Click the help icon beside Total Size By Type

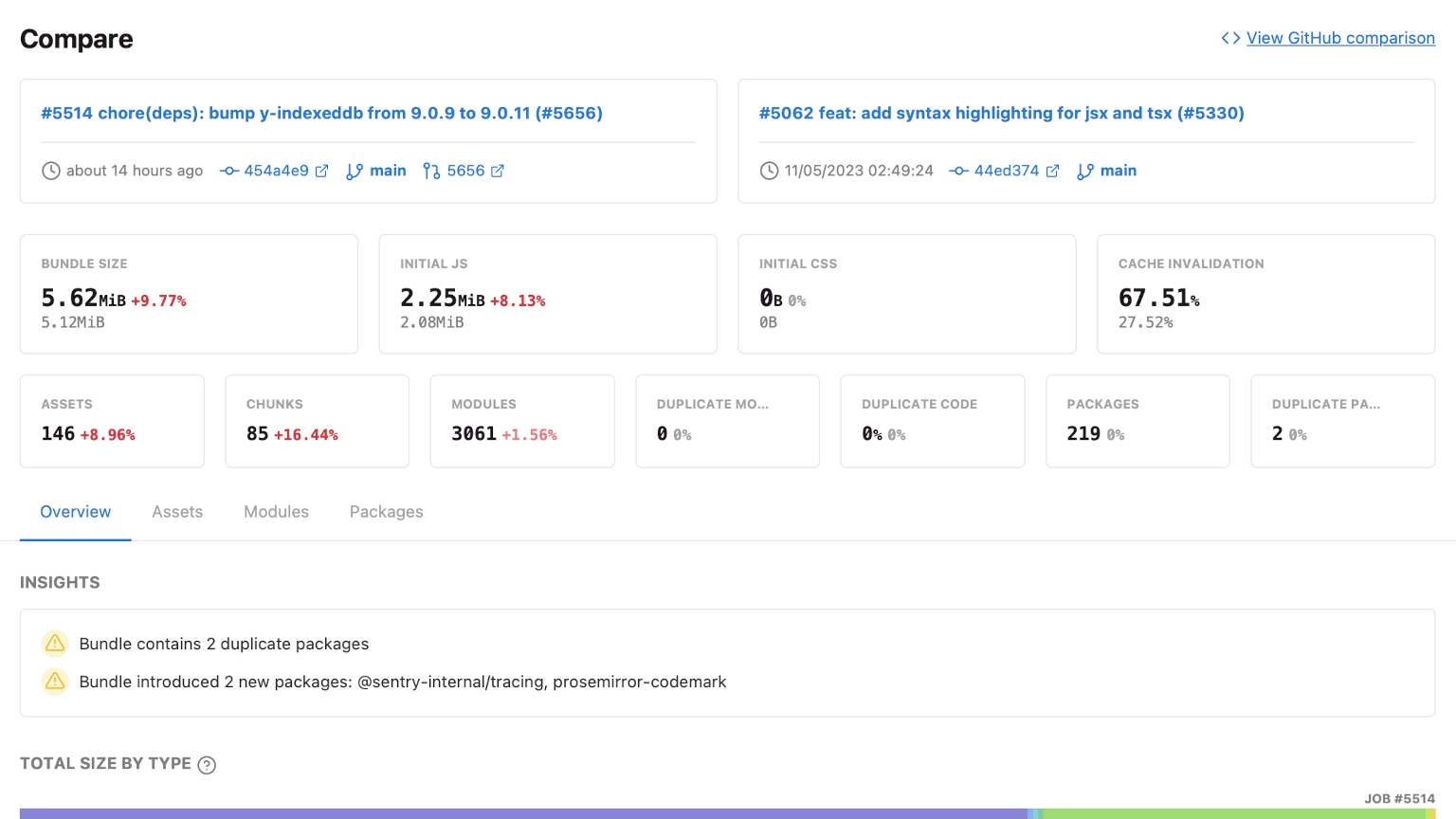[x=207, y=765]
